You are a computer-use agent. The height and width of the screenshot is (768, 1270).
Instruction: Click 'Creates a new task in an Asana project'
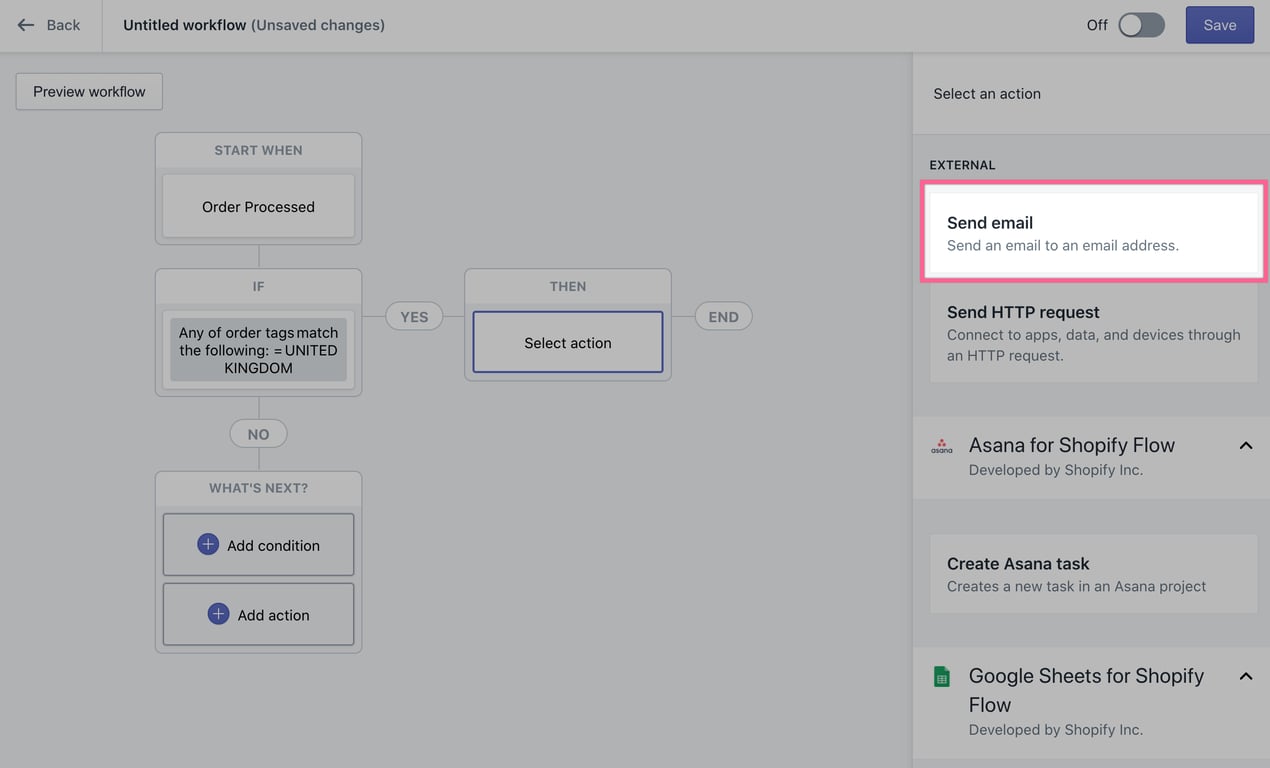1076,586
